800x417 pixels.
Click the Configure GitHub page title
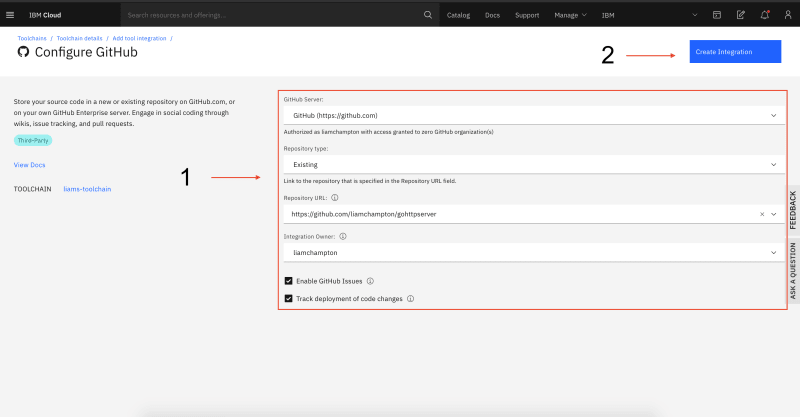[x=86, y=52]
